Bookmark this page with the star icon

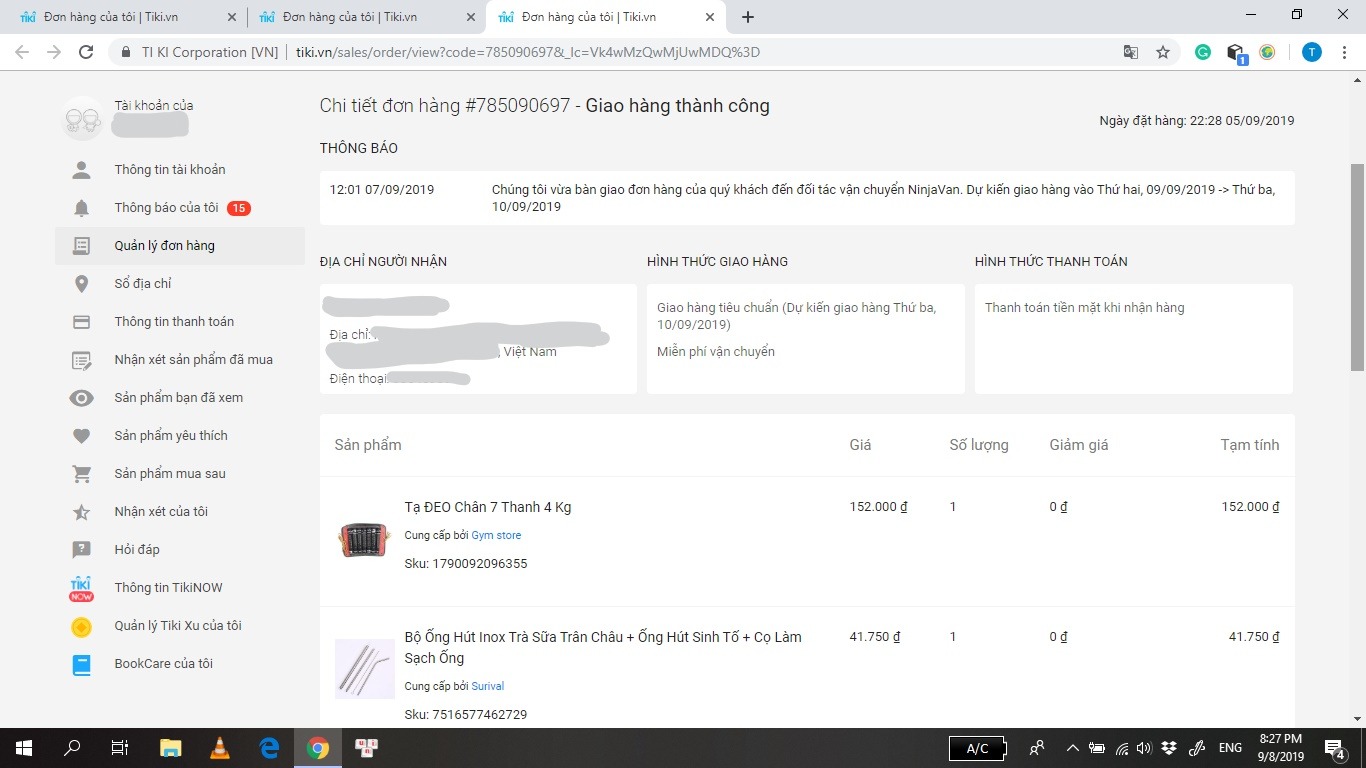point(1163,52)
